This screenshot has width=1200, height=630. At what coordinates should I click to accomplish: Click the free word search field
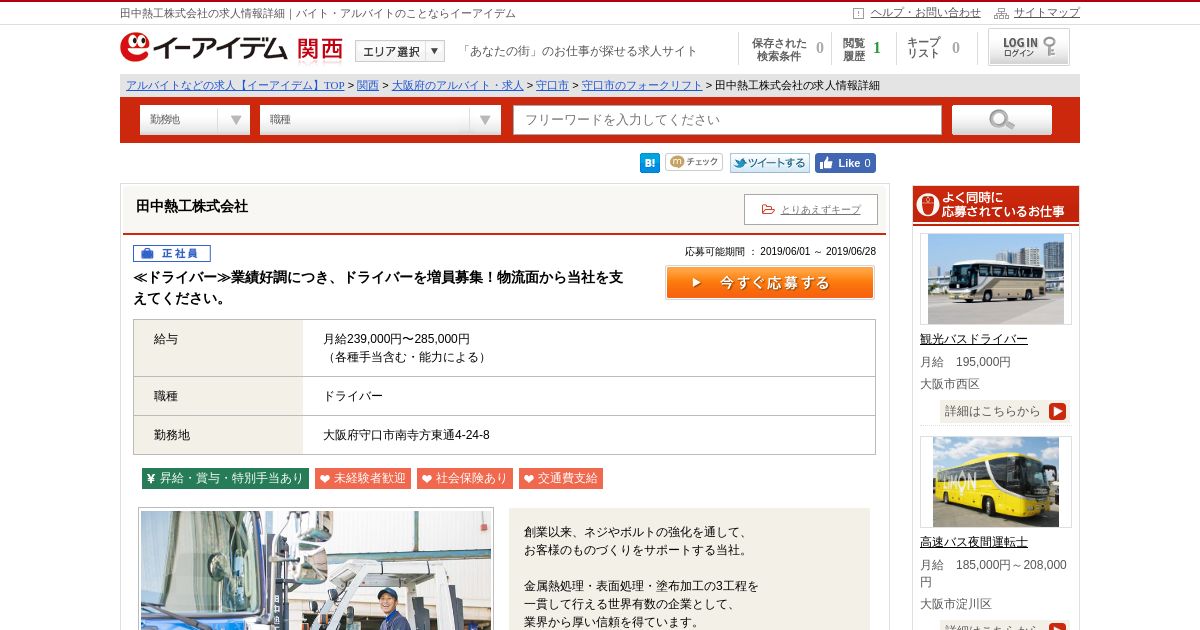727,120
